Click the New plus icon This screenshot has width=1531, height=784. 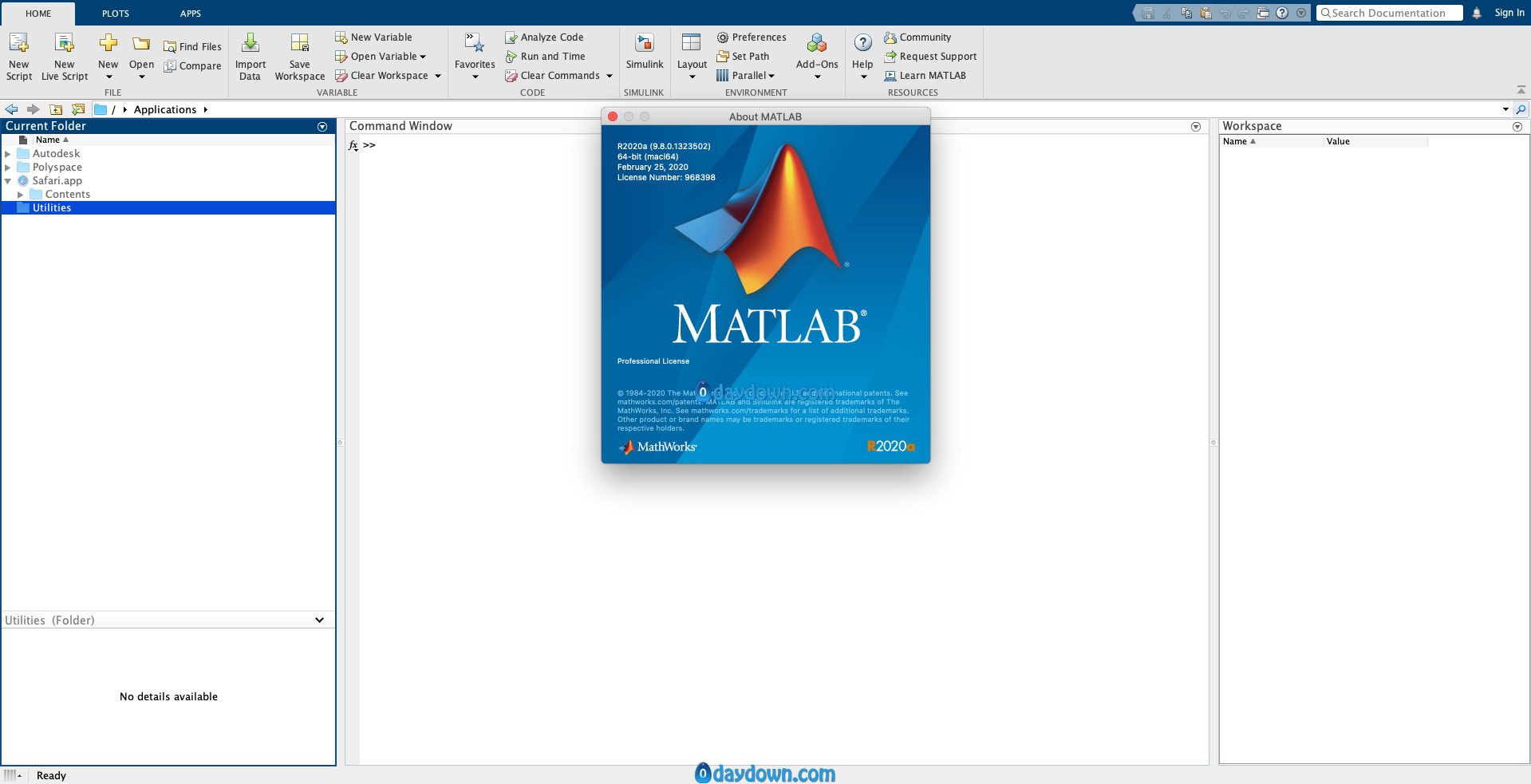coord(109,43)
